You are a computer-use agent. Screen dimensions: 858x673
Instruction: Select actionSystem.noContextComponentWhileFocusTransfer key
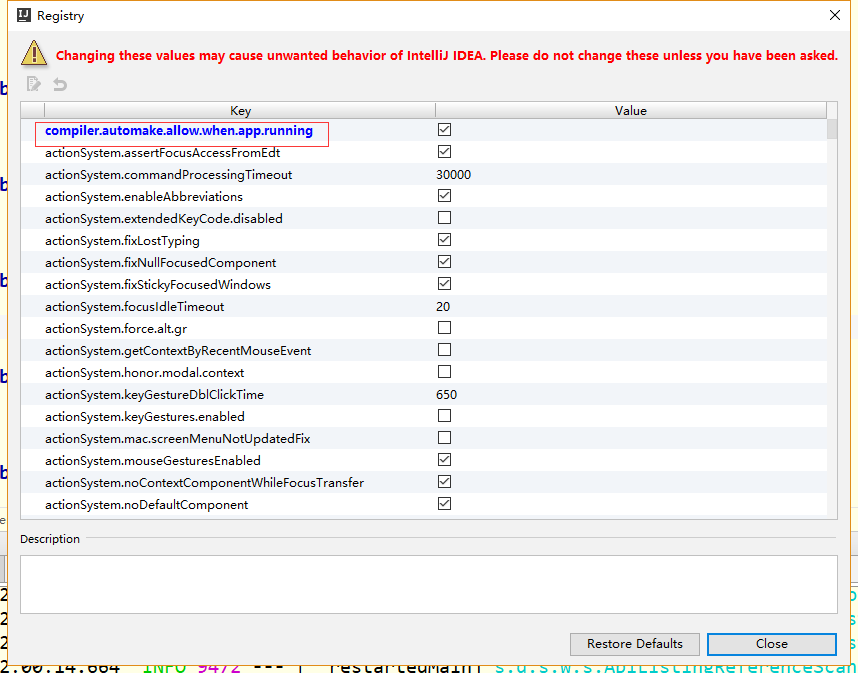205,483
